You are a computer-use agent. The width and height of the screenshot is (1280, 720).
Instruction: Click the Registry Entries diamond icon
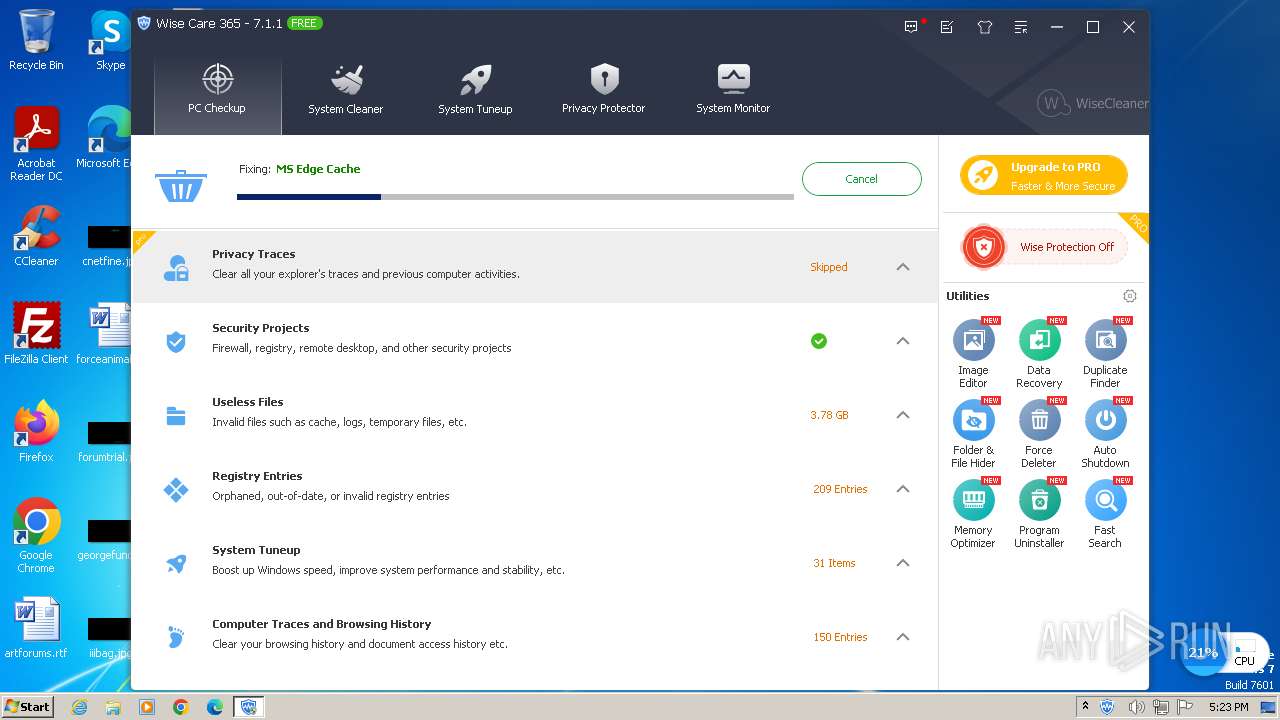coord(176,489)
